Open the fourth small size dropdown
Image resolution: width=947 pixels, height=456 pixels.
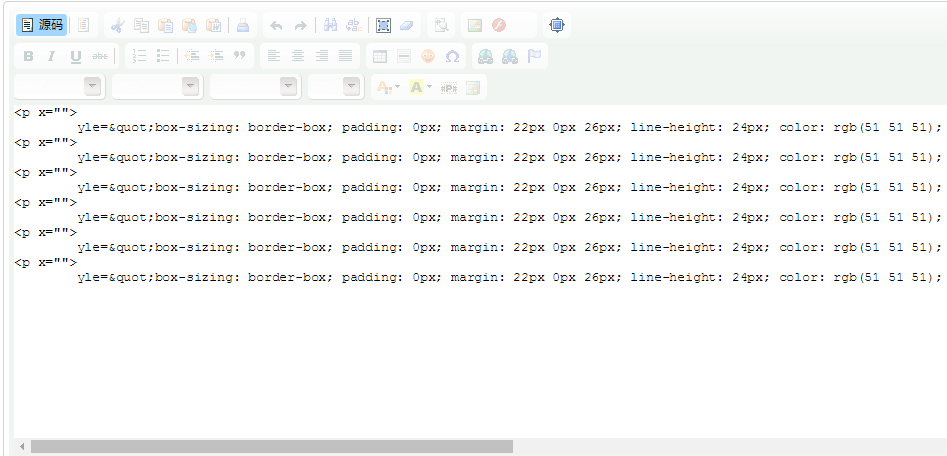point(335,87)
